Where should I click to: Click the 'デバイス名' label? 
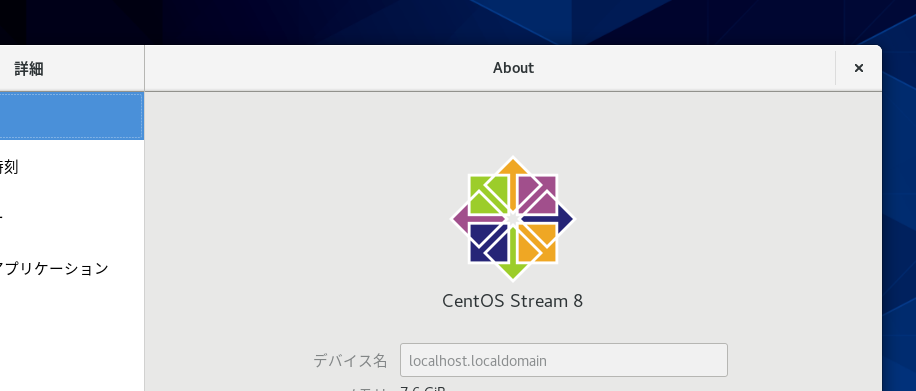[x=350, y=361]
